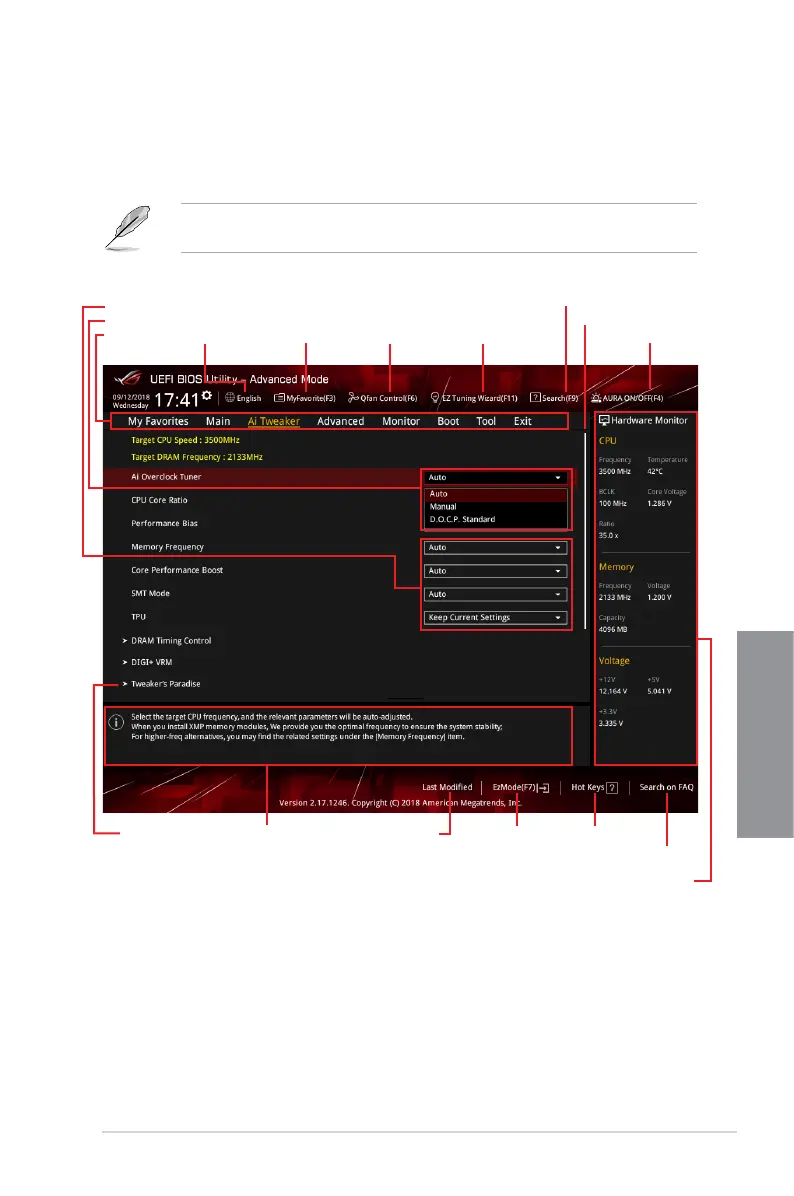794x1196 pixels.
Task: Open Search(F9) in the top bar
Action: point(555,398)
